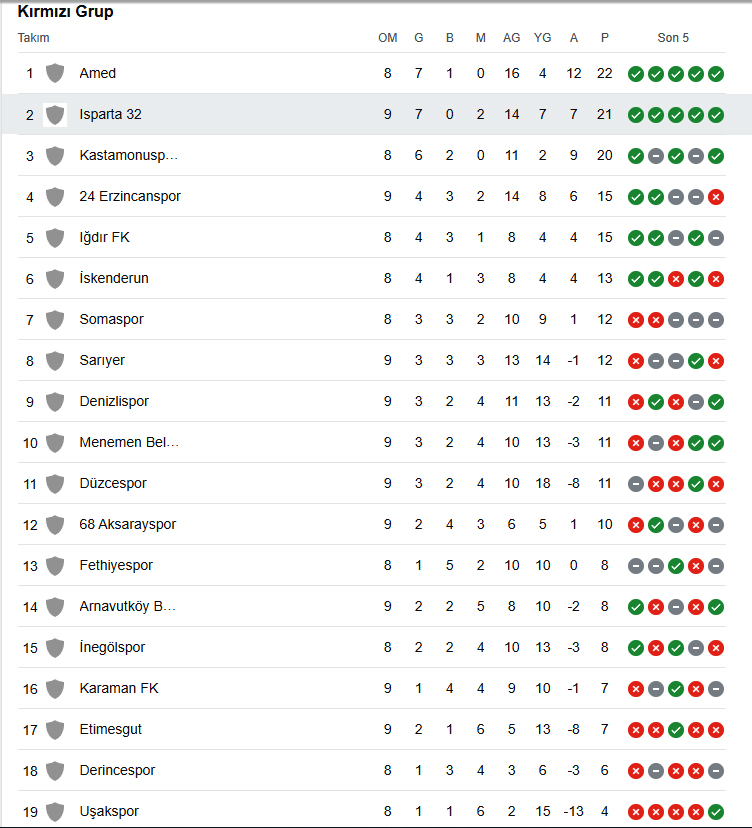
Task: Select the Denizlispor team name
Action: 114,401
